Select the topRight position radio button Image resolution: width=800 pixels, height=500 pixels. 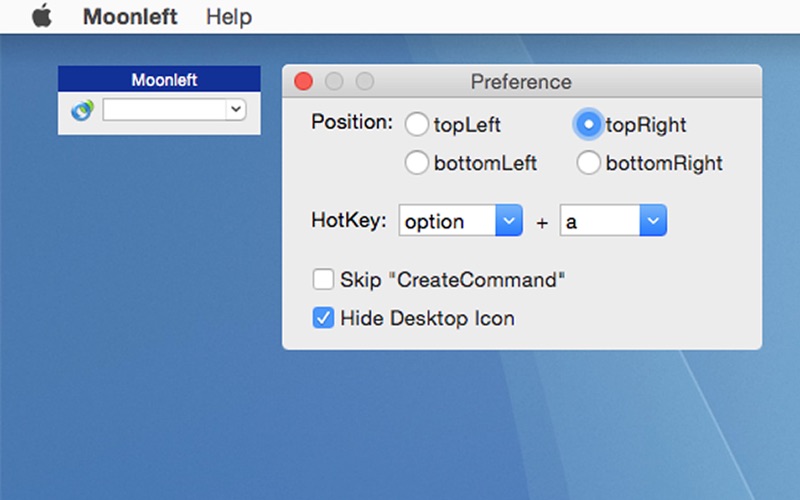tap(588, 124)
